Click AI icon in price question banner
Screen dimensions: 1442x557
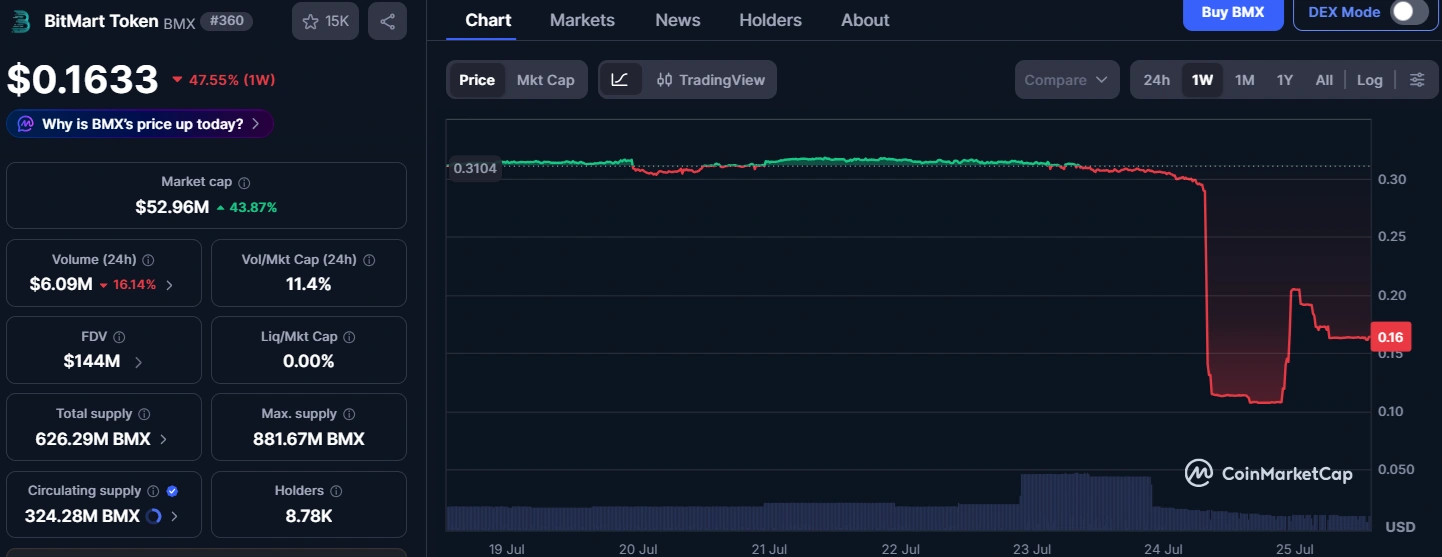(x=26, y=124)
